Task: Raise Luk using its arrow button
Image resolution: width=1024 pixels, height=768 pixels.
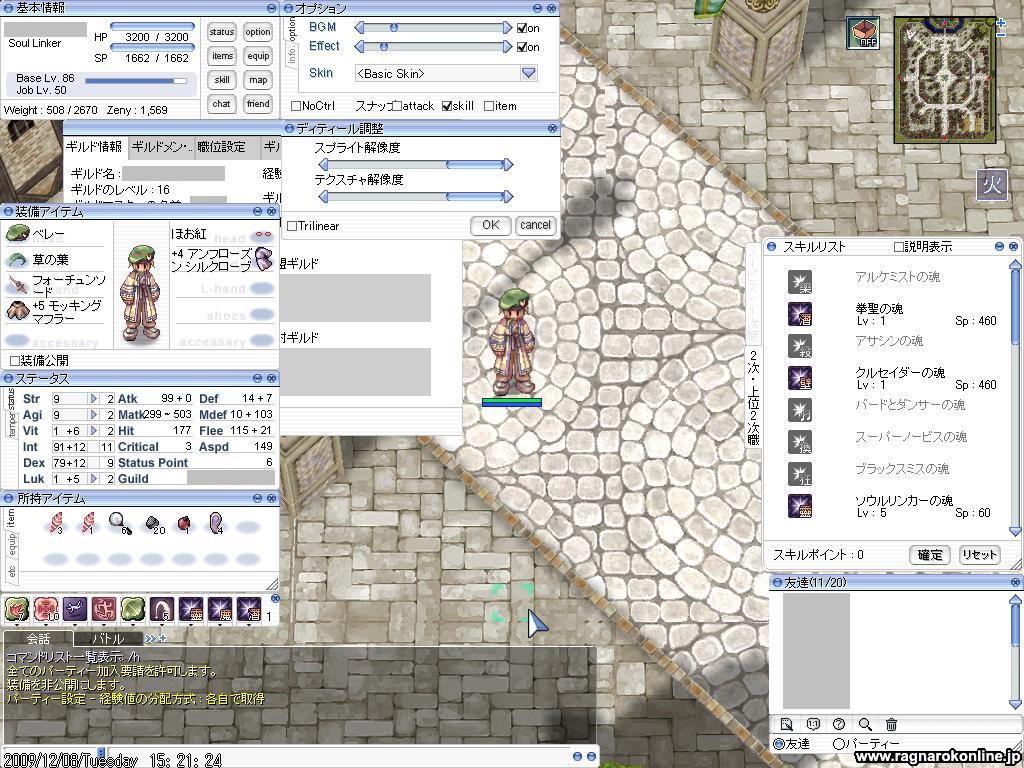Action: click(94, 479)
